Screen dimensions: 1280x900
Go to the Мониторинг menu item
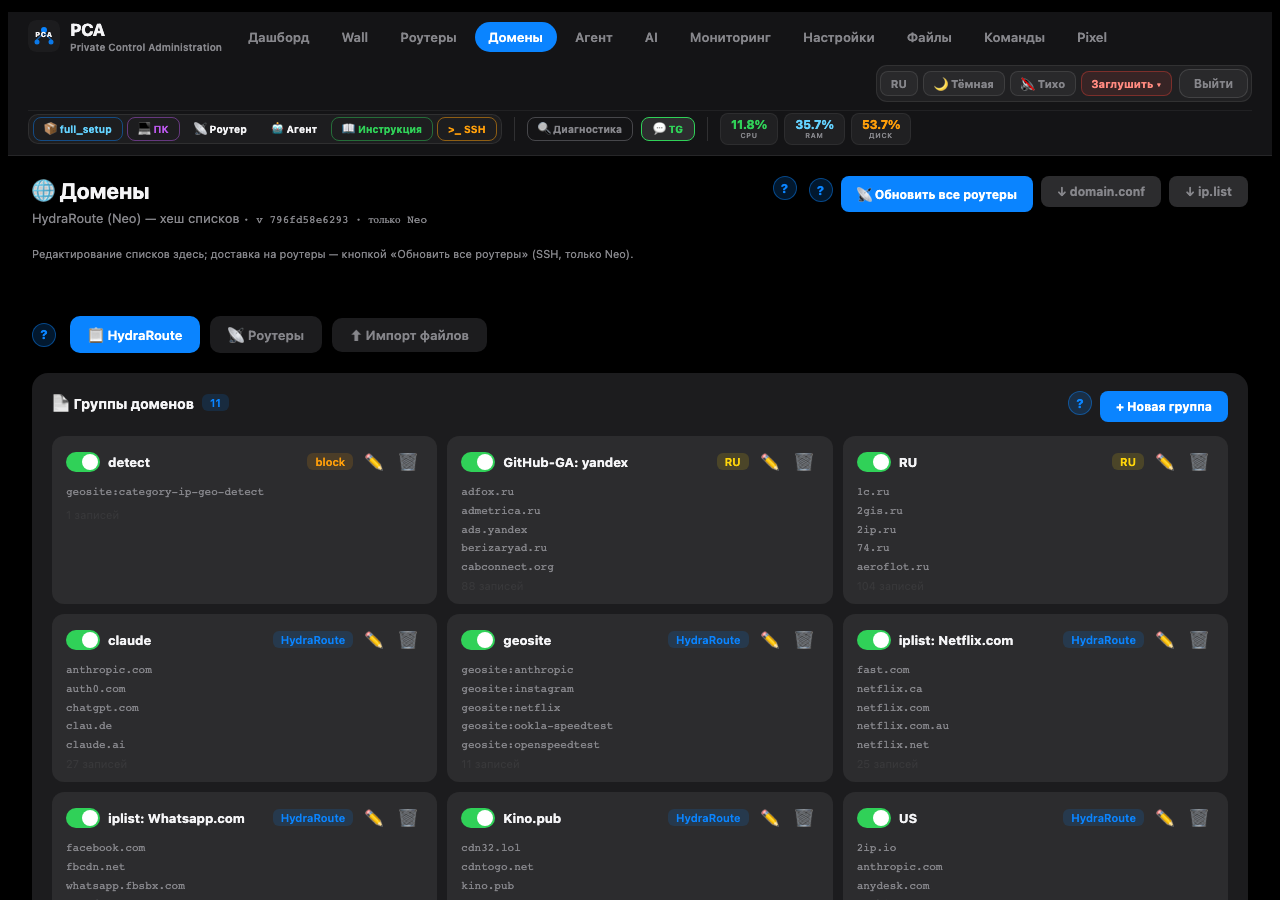tap(730, 37)
